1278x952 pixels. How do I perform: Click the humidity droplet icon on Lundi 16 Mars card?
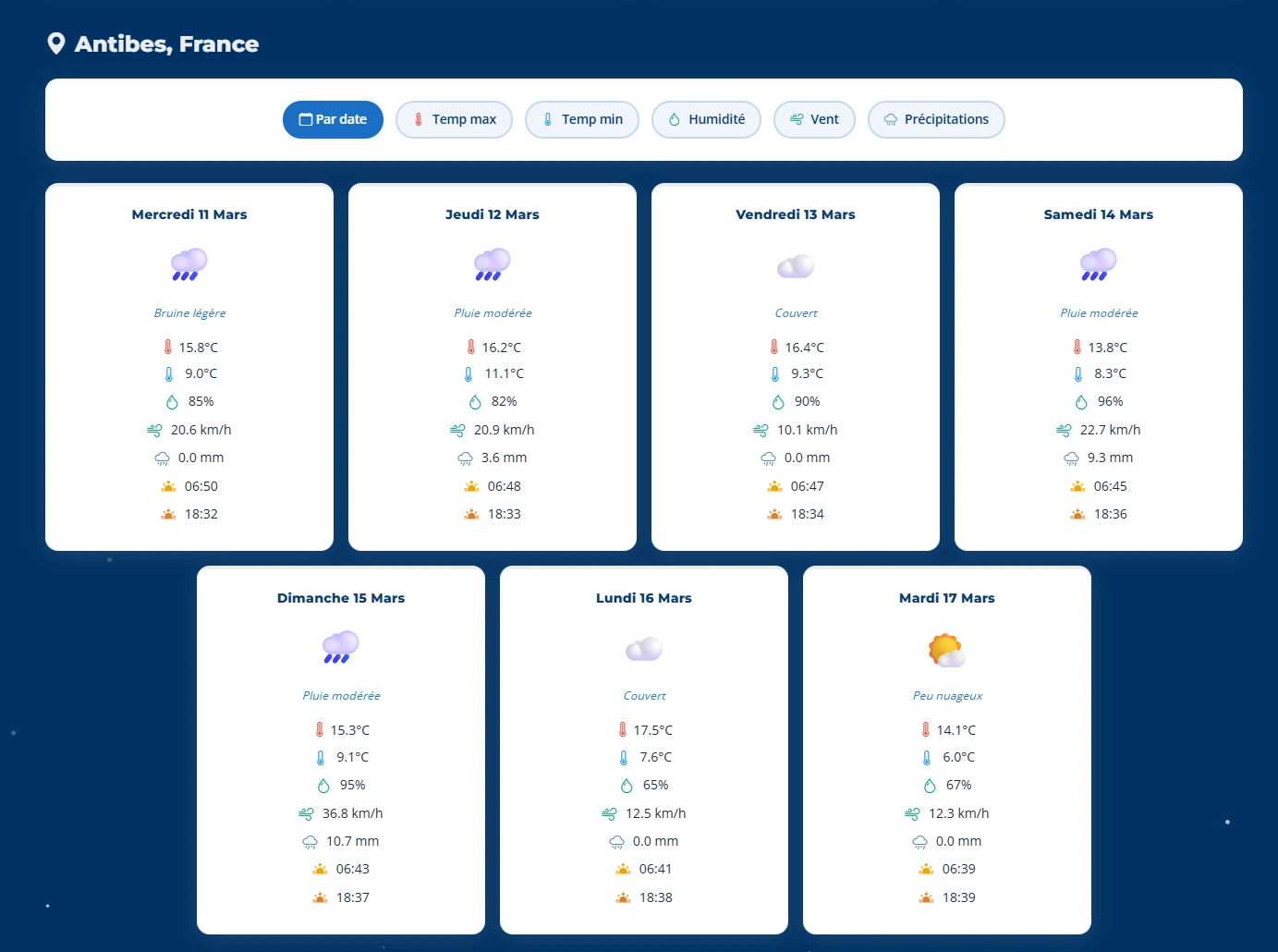[627, 786]
